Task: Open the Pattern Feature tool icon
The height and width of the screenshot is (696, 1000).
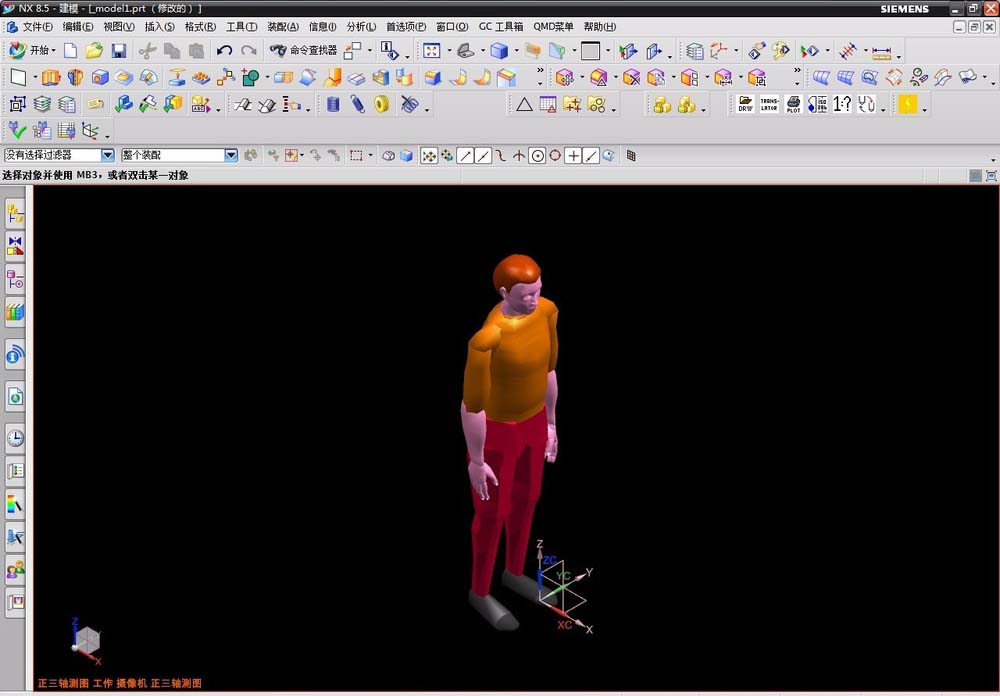Action: (x=202, y=78)
